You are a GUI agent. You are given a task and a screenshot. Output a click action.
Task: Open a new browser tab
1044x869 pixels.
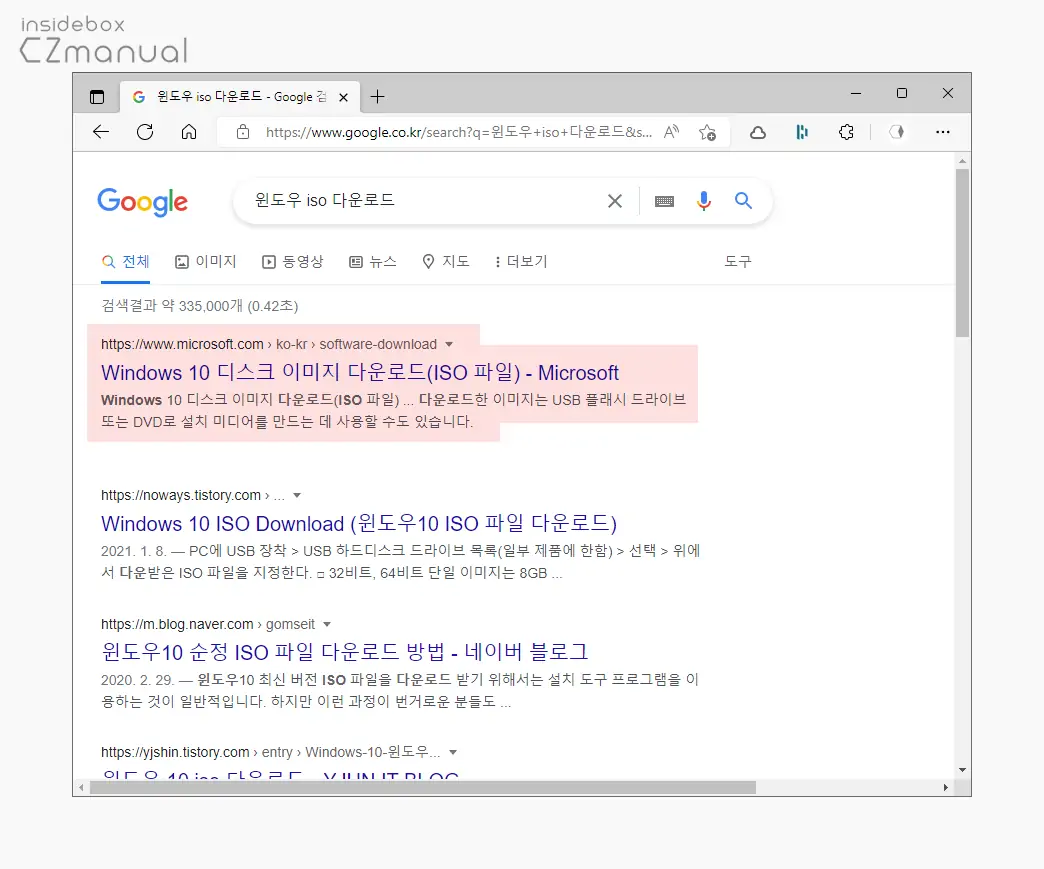coord(378,97)
